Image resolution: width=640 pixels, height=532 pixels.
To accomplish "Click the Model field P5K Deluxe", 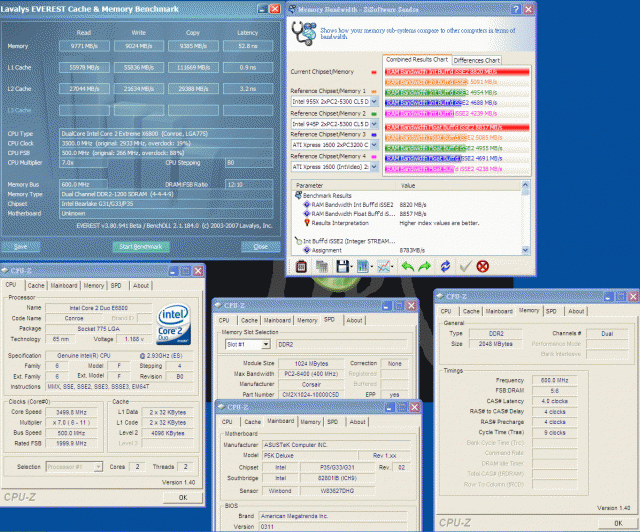I will [309, 456].
